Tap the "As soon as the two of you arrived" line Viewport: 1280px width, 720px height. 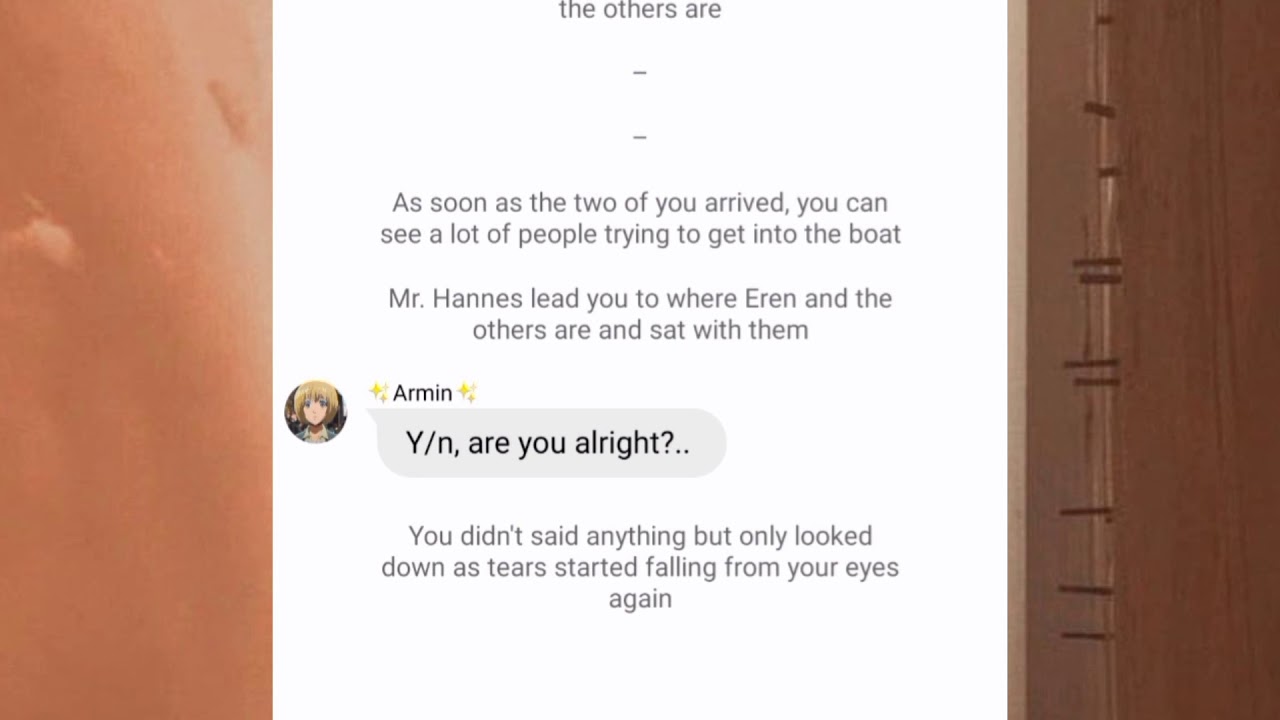(x=640, y=203)
